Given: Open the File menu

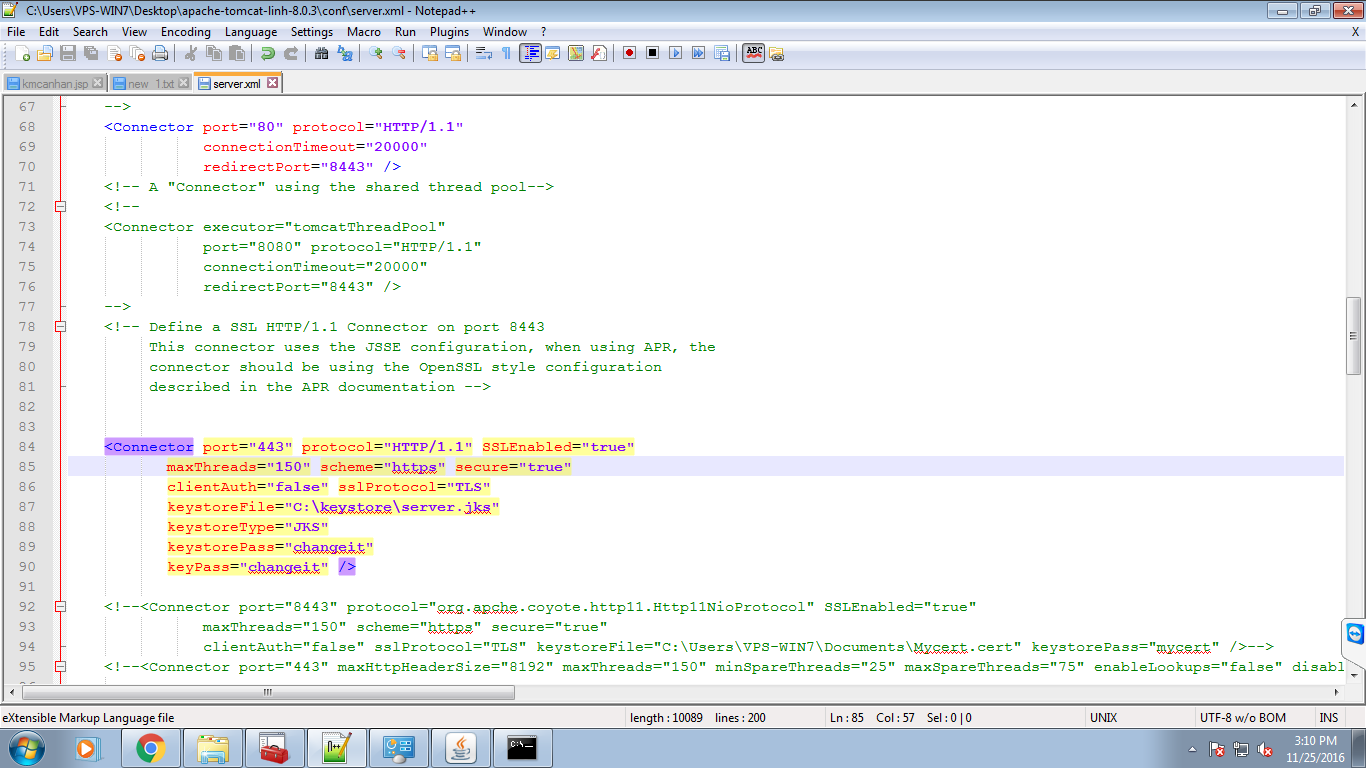Looking at the screenshot, I should tap(16, 32).
